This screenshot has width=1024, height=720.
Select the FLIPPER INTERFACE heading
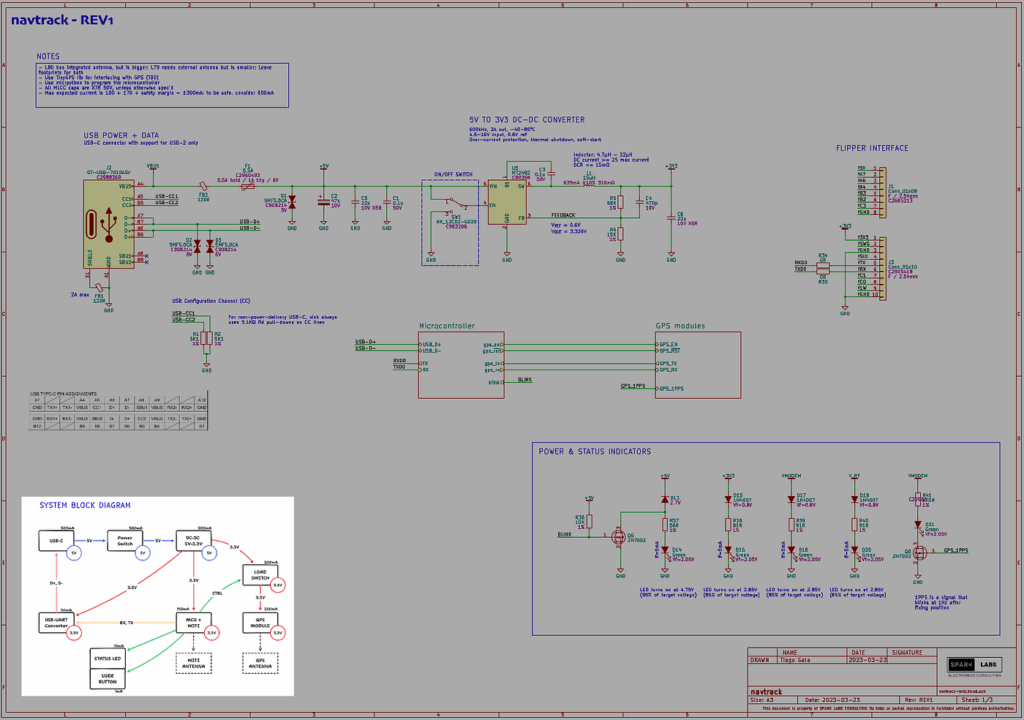(872, 148)
